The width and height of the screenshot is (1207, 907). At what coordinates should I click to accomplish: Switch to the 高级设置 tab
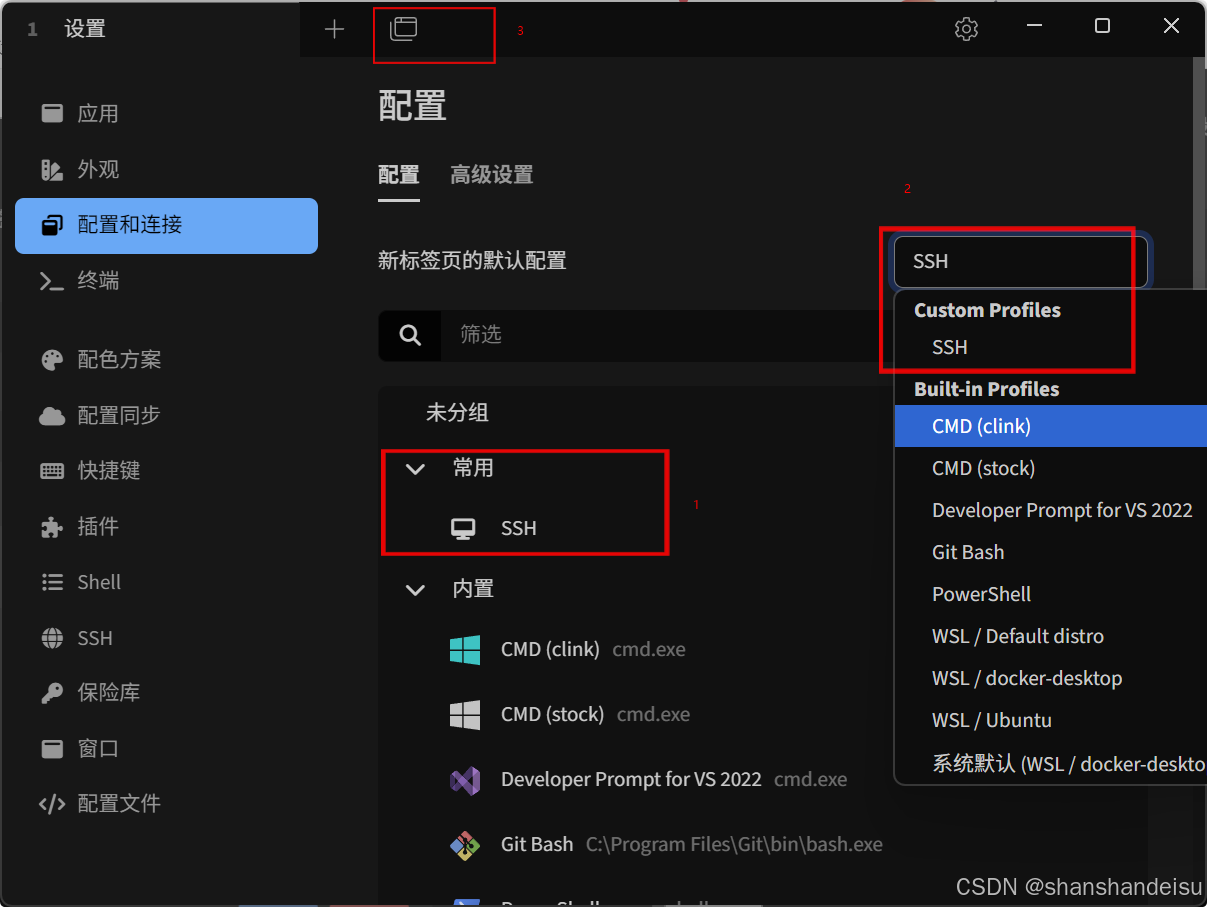point(492,175)
